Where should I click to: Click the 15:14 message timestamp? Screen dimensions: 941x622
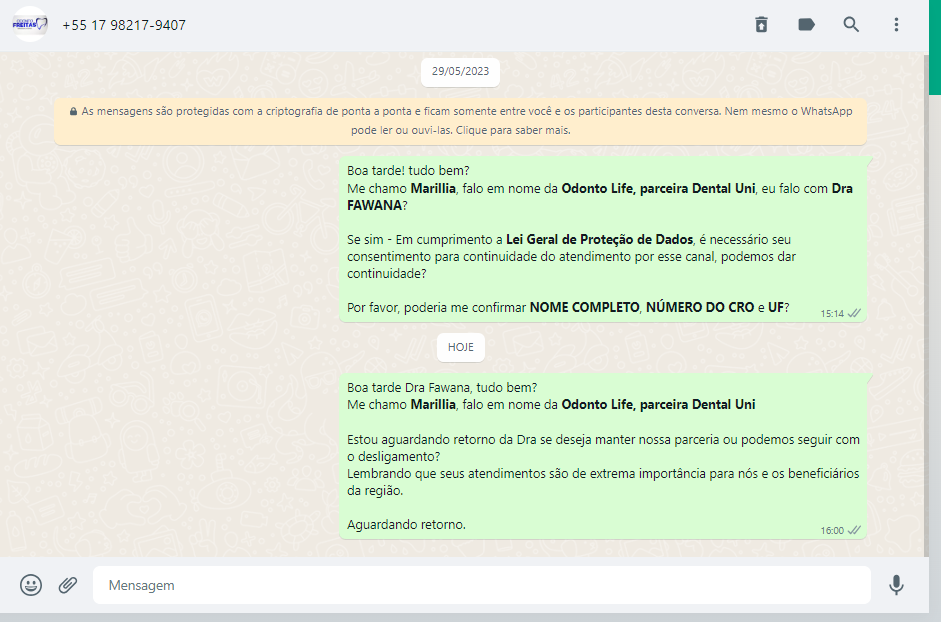[x=832, y=313]
